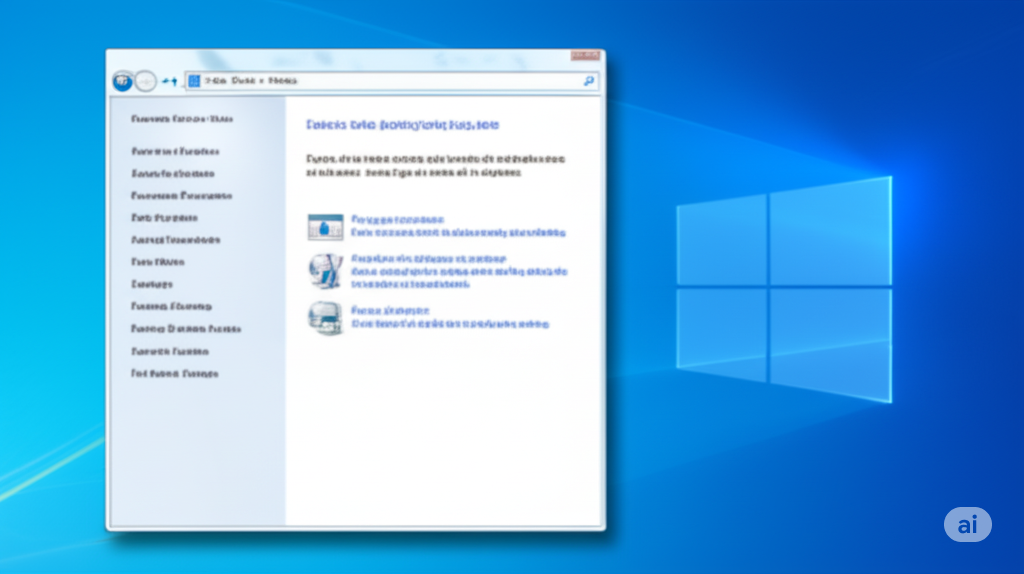Click the blue Control Panel icon in the address bar

(x=194, y=81)
